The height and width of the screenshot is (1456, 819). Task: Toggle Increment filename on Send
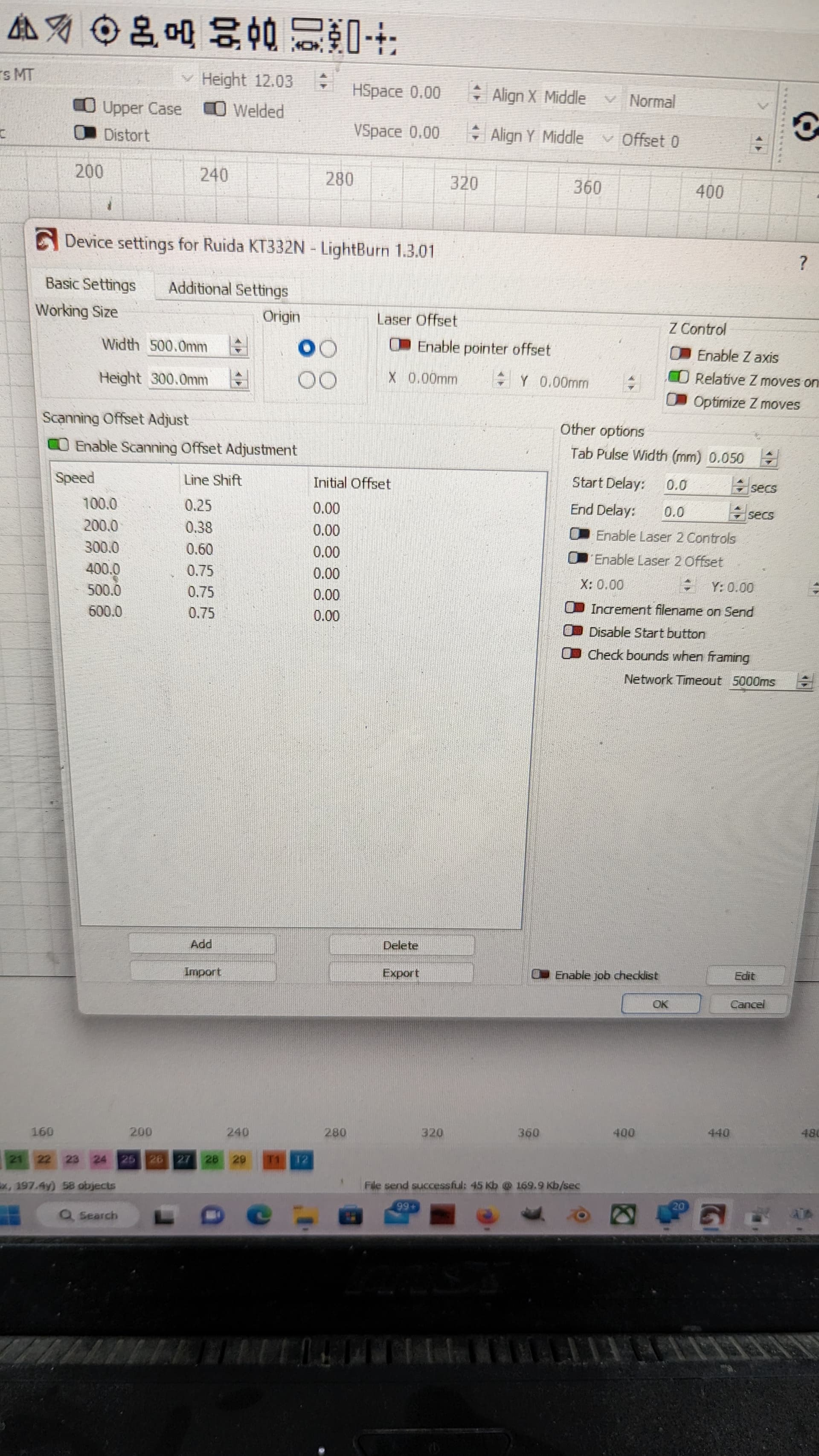575,607
